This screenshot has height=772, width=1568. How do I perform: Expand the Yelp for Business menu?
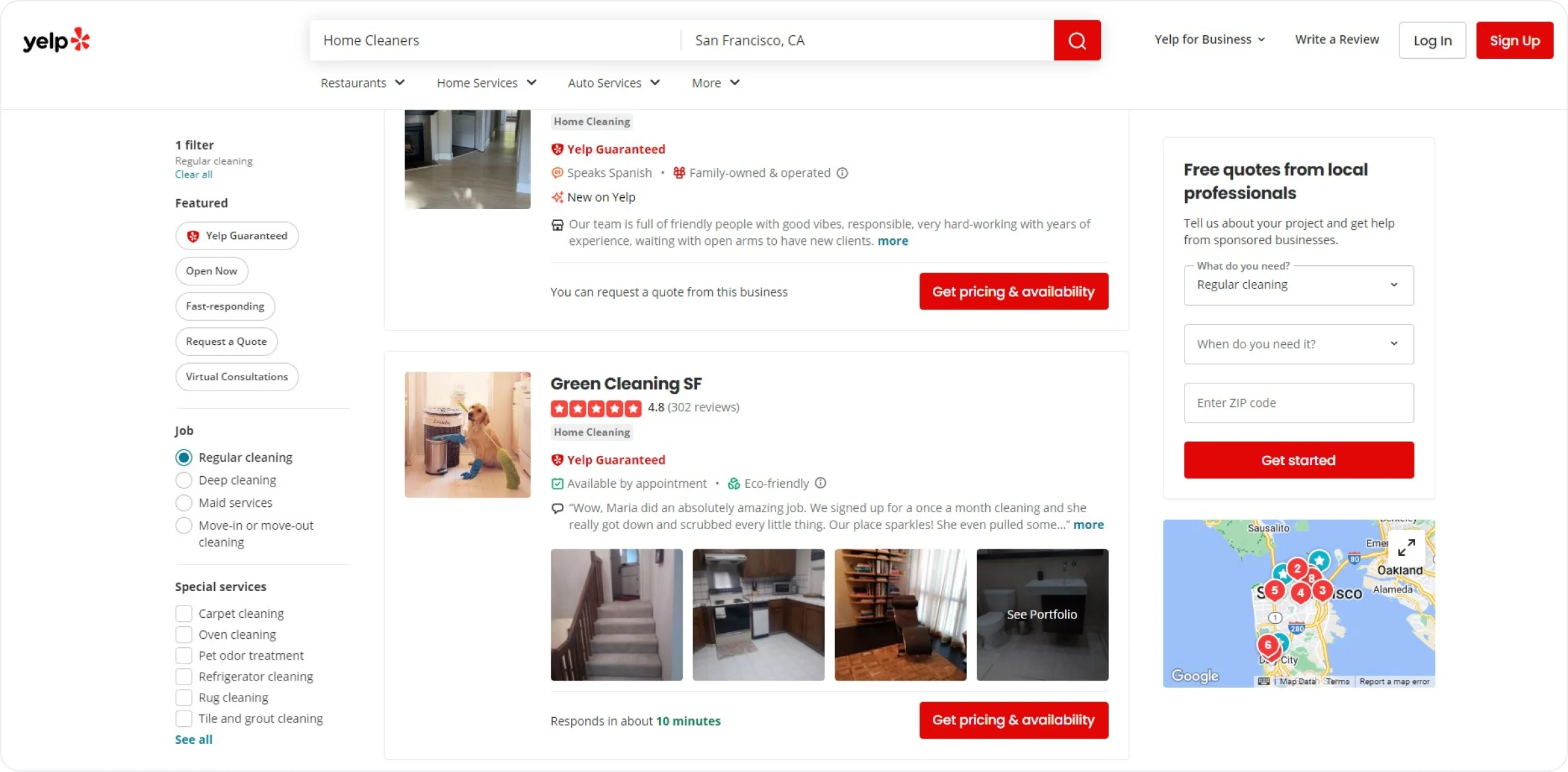pos(1209,40)
